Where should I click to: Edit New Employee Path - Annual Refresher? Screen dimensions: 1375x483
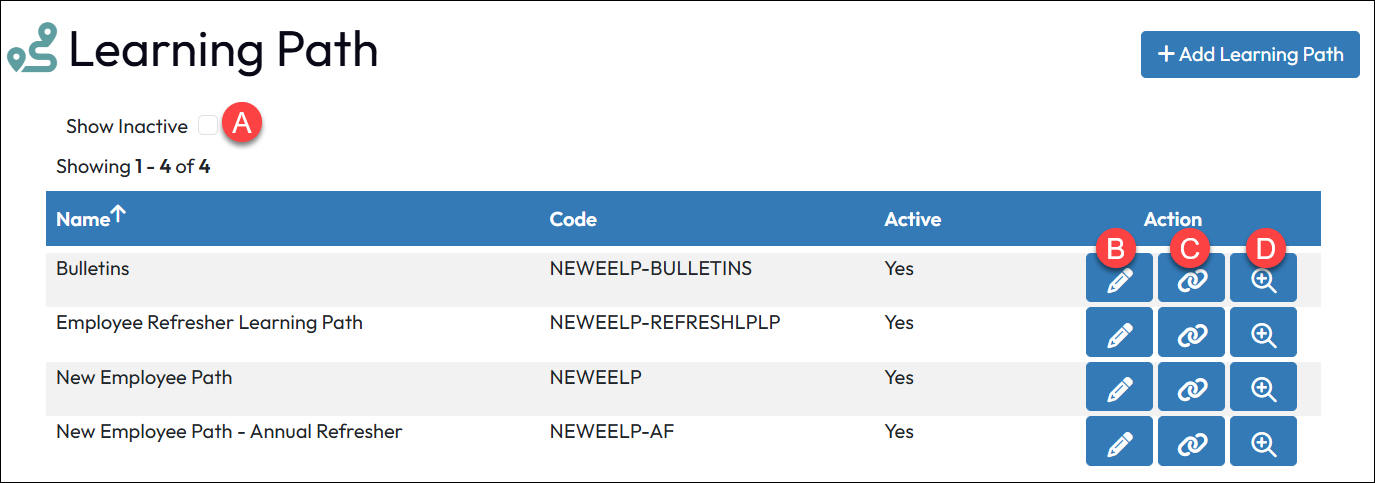click(x=1119, y=441)
